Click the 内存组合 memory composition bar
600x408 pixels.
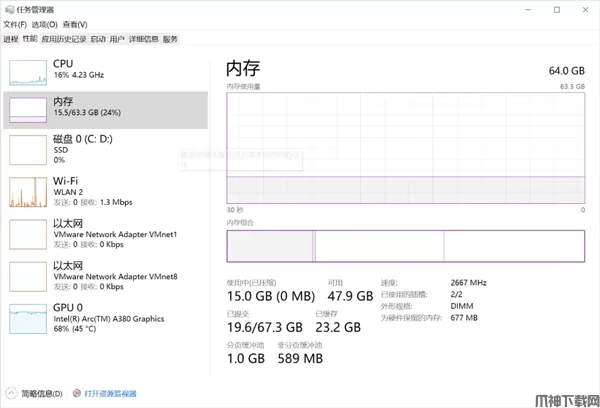(x=405, y=246)
